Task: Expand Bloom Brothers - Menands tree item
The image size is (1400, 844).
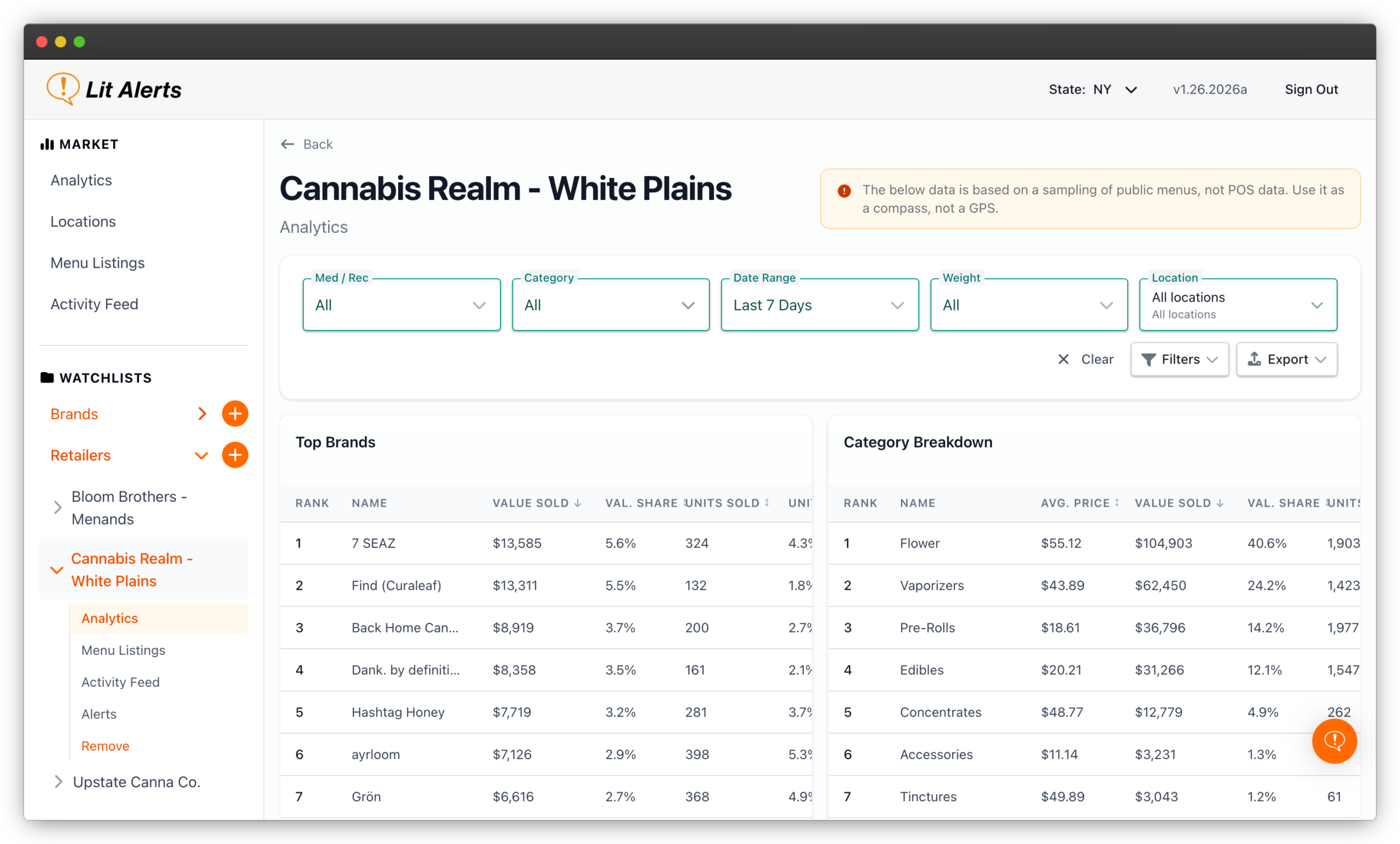Action: [x=57, y=508]
